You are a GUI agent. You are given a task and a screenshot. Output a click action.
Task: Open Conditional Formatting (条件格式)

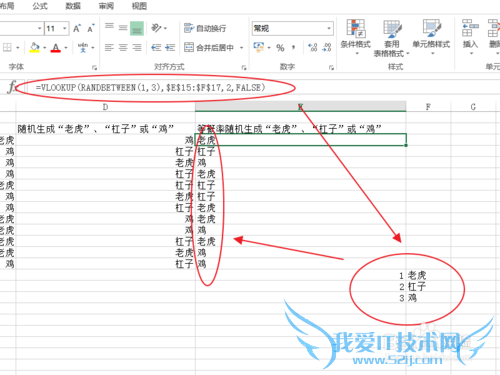point(356,37)
